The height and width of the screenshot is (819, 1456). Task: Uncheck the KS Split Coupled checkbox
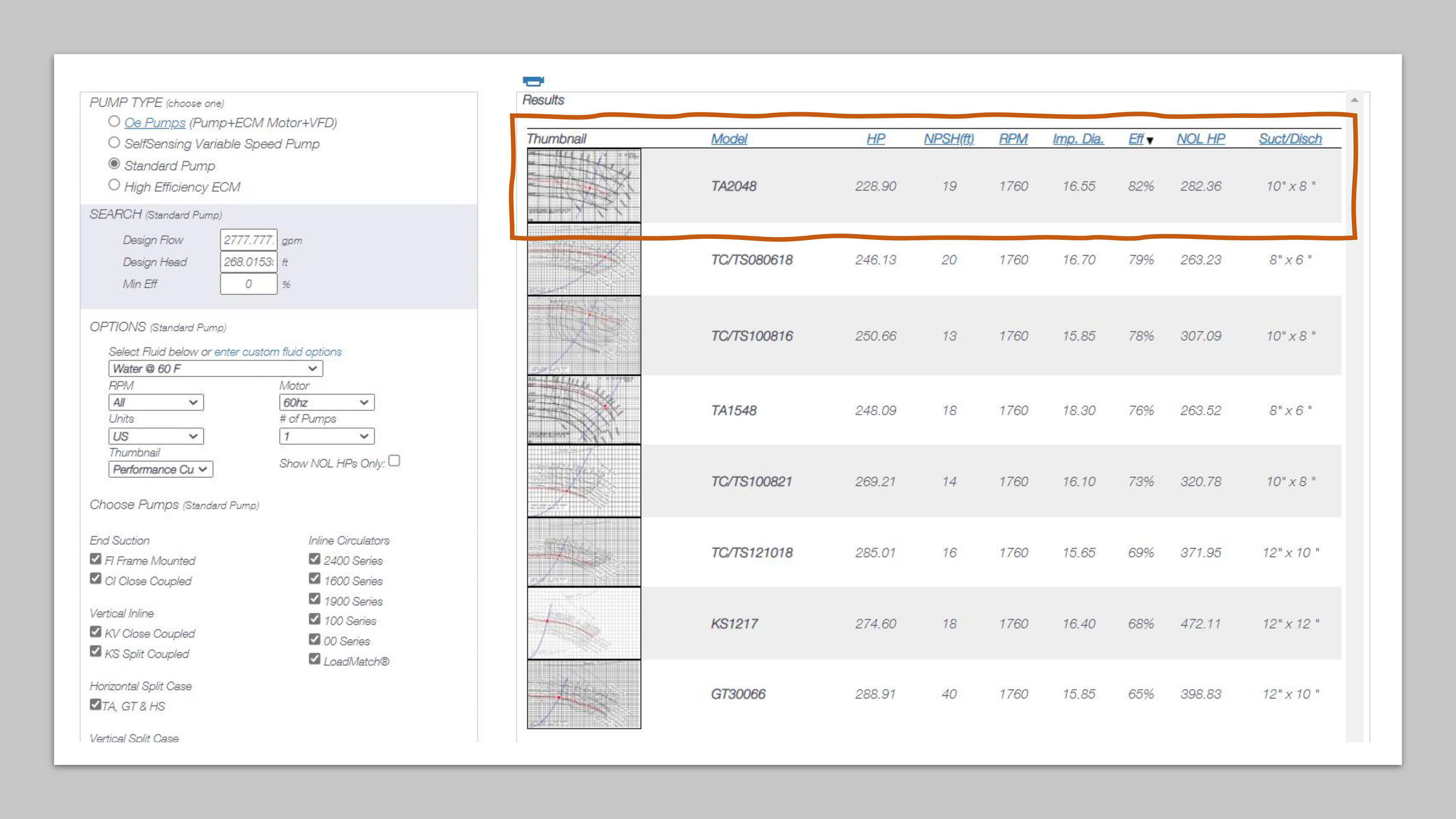pos(96,652)
